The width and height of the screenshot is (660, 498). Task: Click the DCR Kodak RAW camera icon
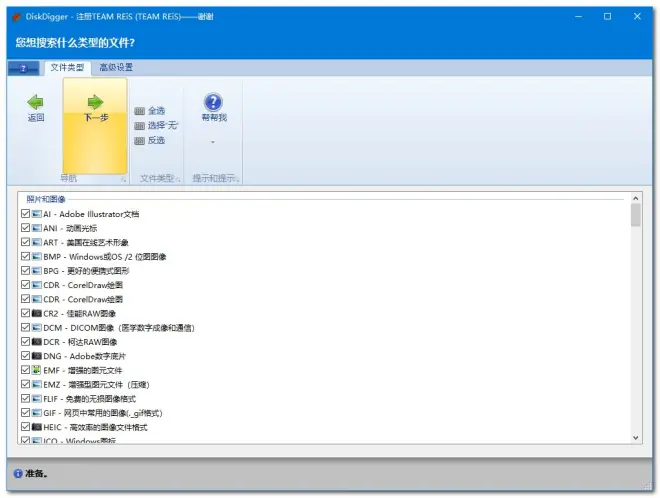37,342
